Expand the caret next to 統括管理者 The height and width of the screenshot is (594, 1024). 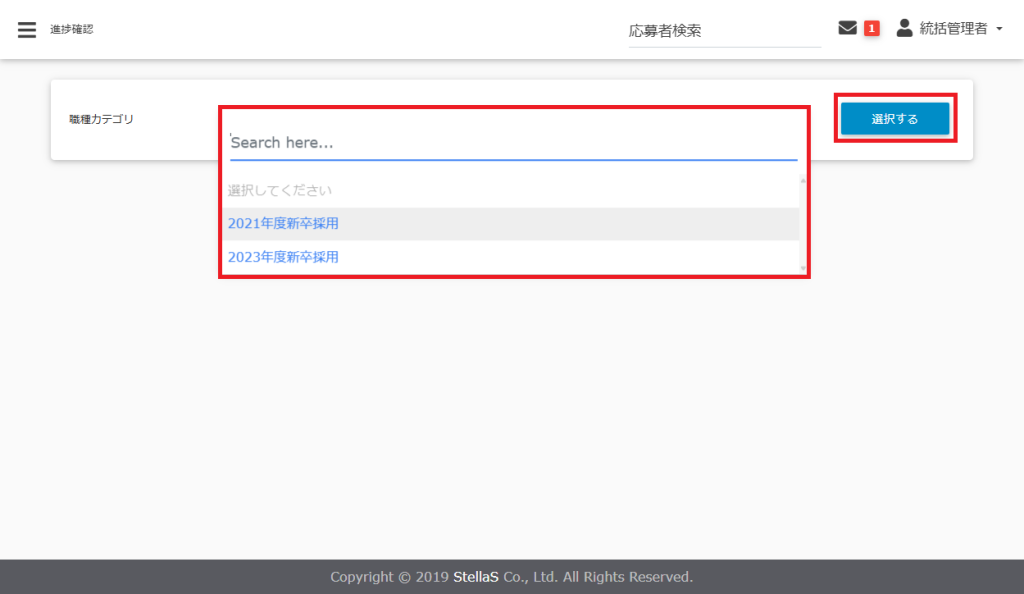[x=999, y=30]
